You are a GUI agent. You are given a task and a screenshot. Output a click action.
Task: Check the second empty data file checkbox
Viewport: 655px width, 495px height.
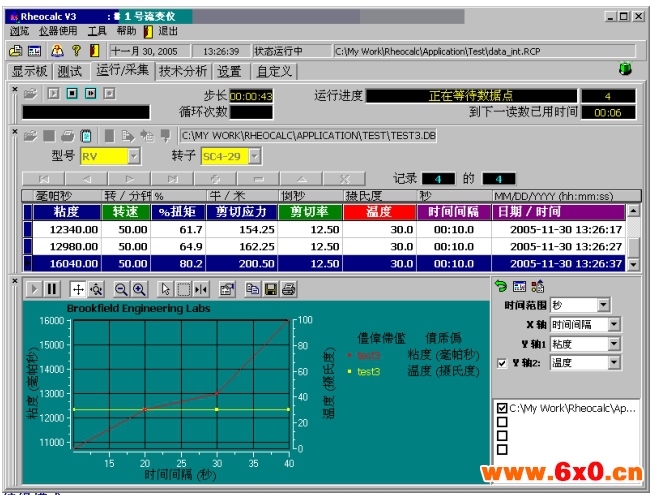click(502, 422)
